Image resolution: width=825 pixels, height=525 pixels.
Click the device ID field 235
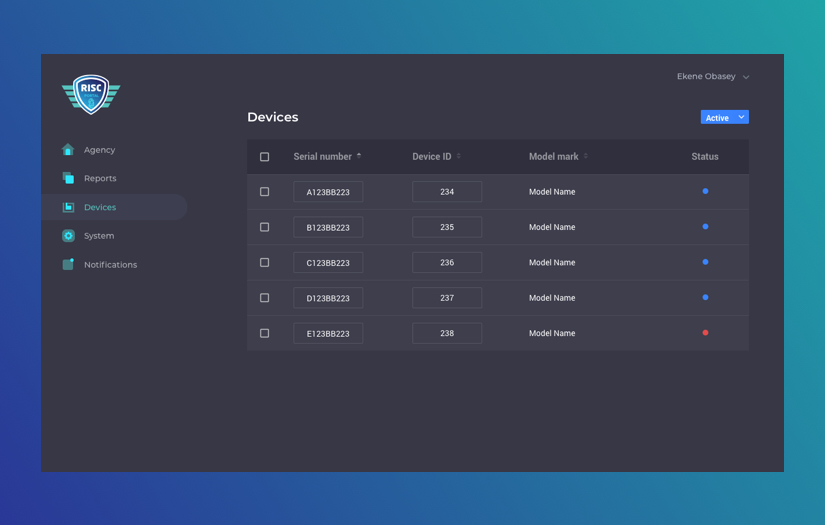[447, 227]
